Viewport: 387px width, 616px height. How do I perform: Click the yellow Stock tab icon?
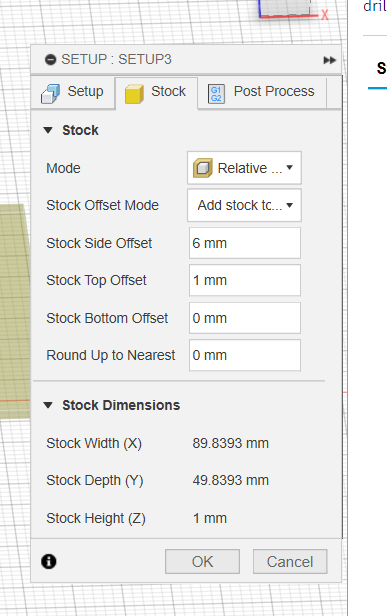pyautogui.click(x=134, y=94)
